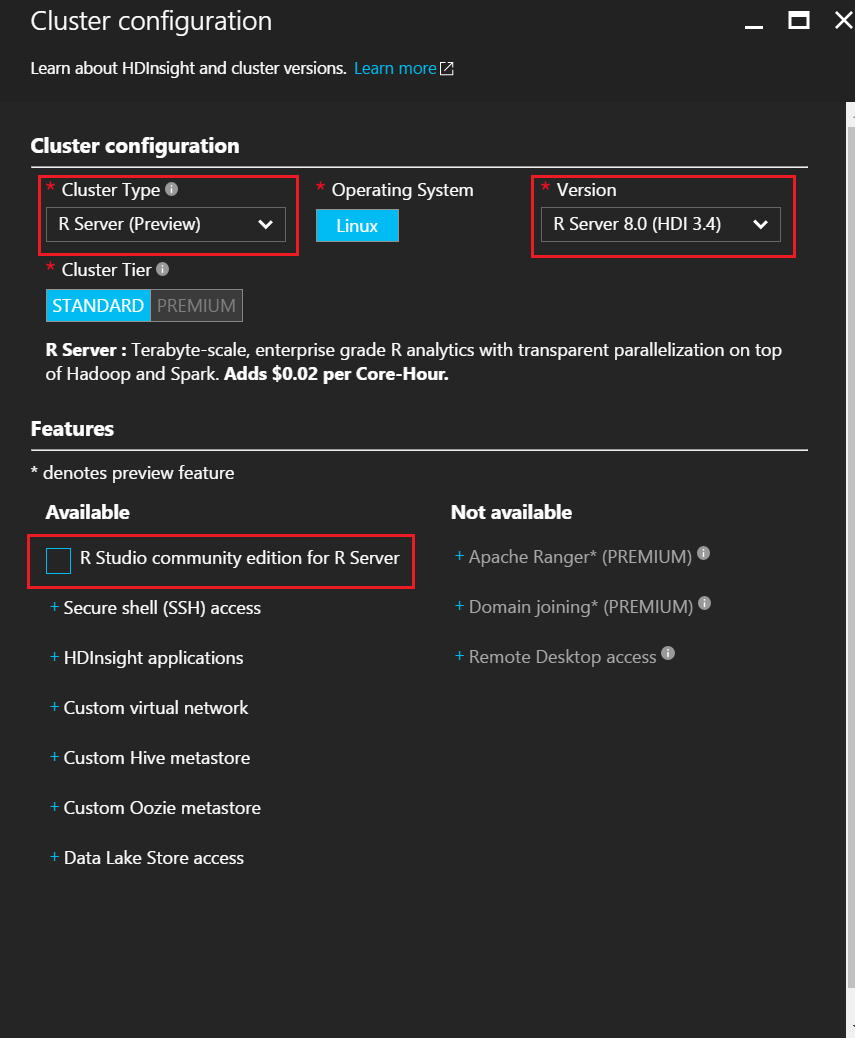Enable R Studio community edition checkbox

58,561
